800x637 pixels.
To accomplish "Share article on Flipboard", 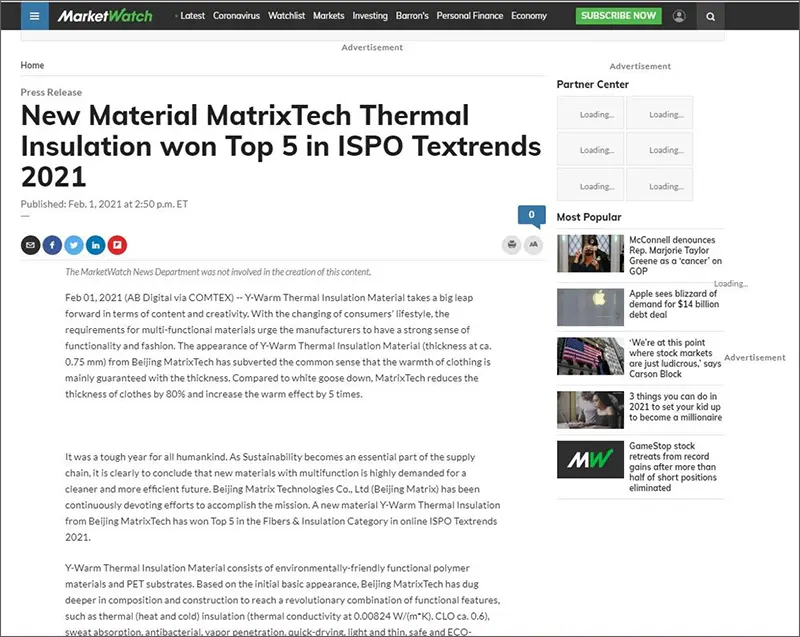I will [117, 245].
